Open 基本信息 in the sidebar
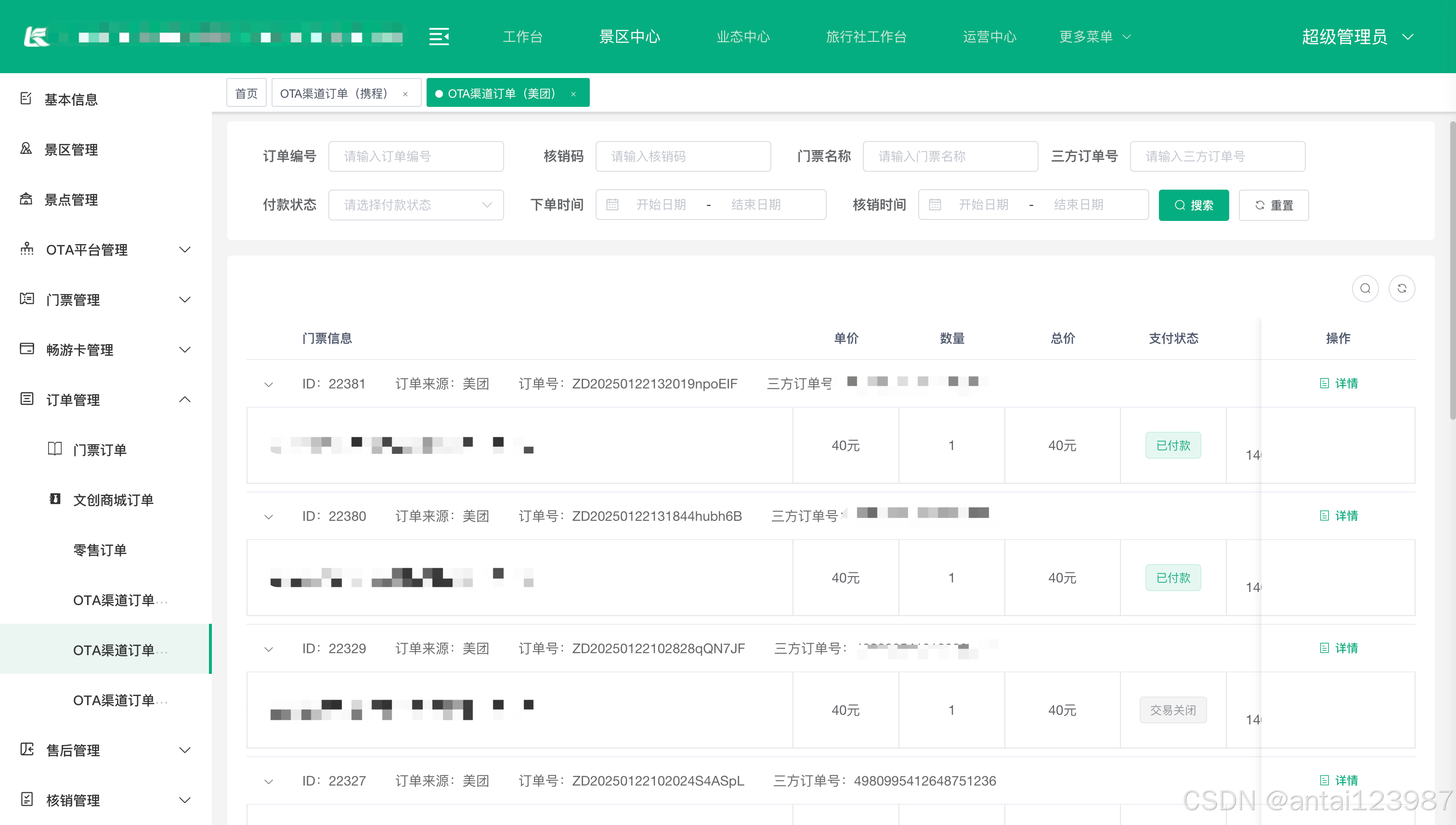 (x=71, y=99)
